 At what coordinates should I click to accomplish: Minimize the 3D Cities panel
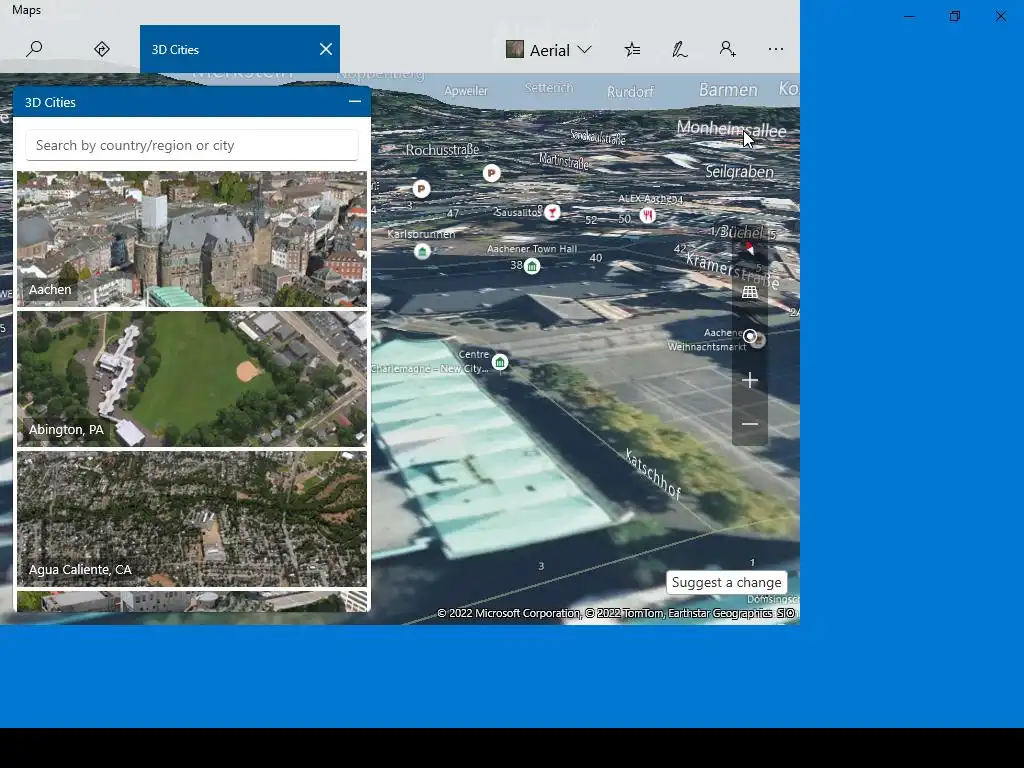point(355,102)
